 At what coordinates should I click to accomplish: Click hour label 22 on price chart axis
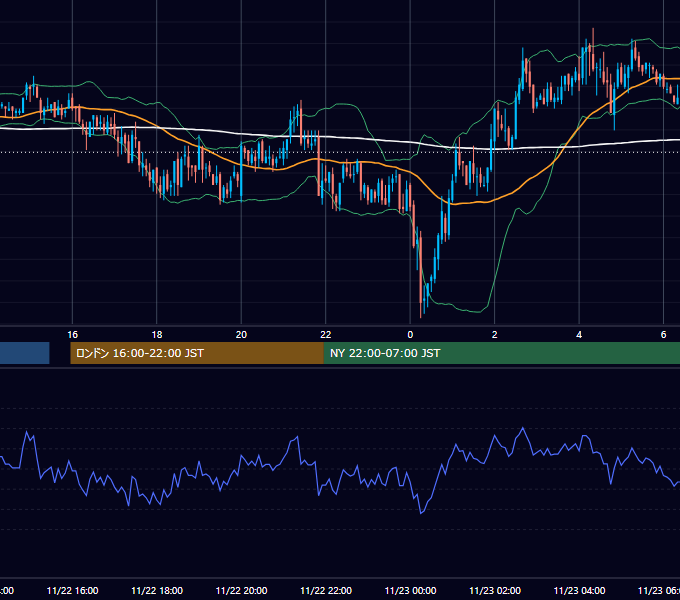[326, 335]
